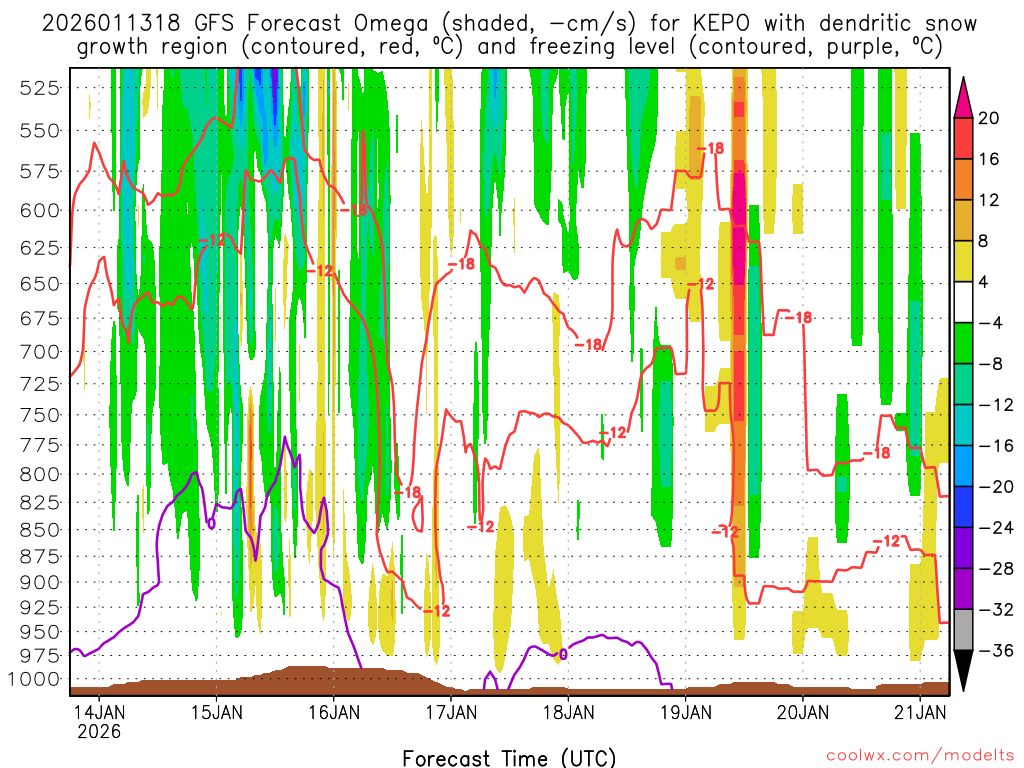This screenshot has height=768, width=1024.
Task: Click the red -12 contour label near 925 mb
Action: (x=436, y=611)
